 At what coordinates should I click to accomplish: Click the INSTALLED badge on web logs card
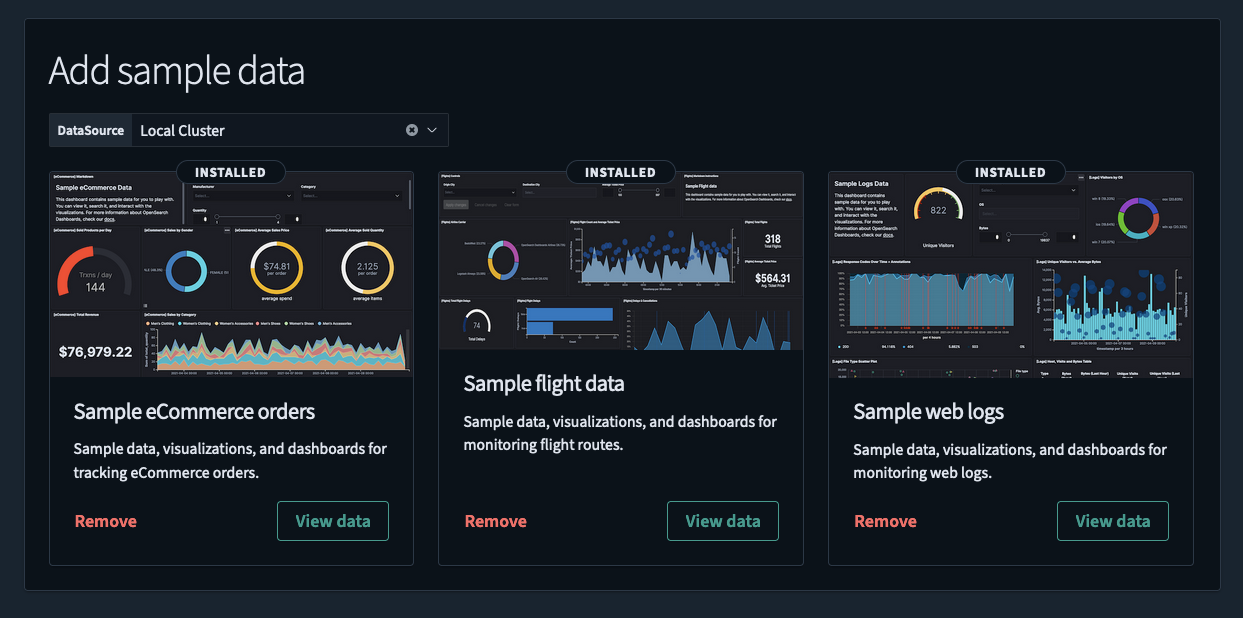[1011, 172]
